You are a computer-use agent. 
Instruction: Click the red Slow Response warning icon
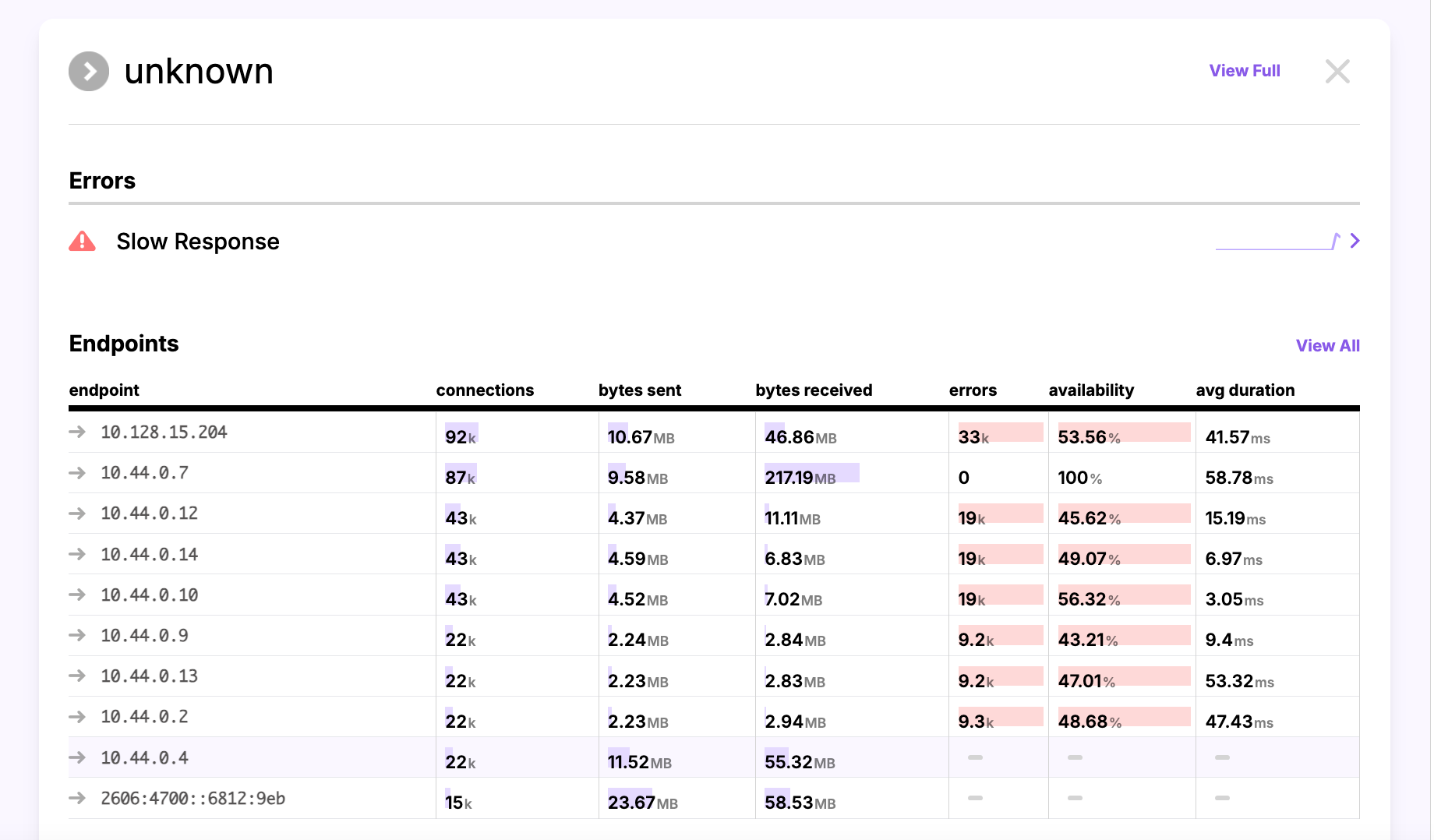[x=83, y=242]
